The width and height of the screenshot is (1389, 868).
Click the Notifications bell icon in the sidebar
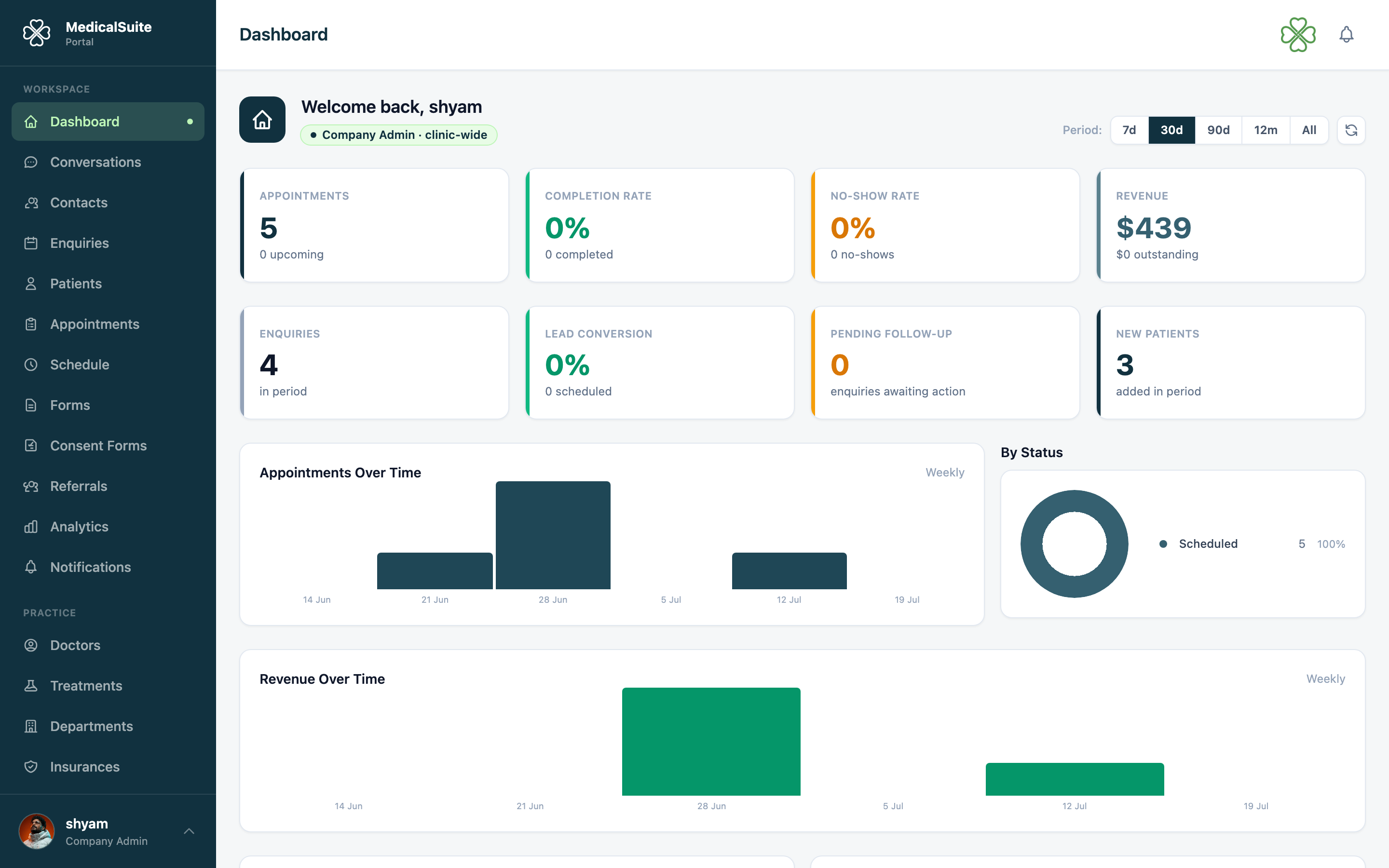pos(31,567)
